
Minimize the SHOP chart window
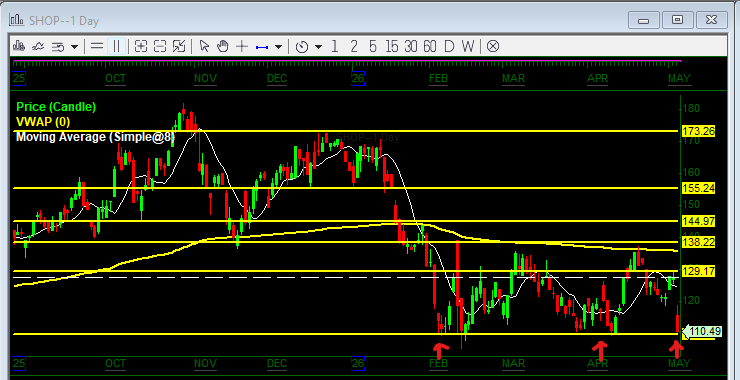point(643,20)
